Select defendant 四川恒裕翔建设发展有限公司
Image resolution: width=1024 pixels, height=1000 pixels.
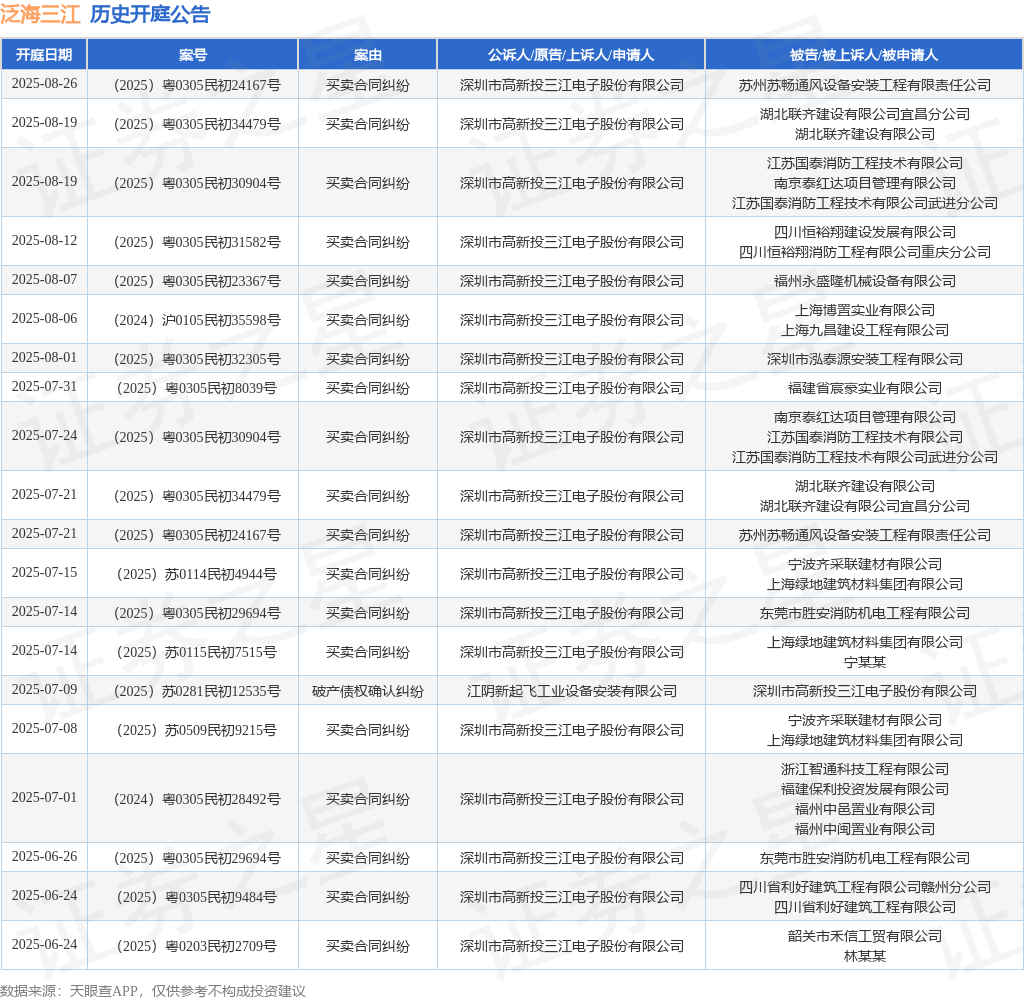click(865, 232)
